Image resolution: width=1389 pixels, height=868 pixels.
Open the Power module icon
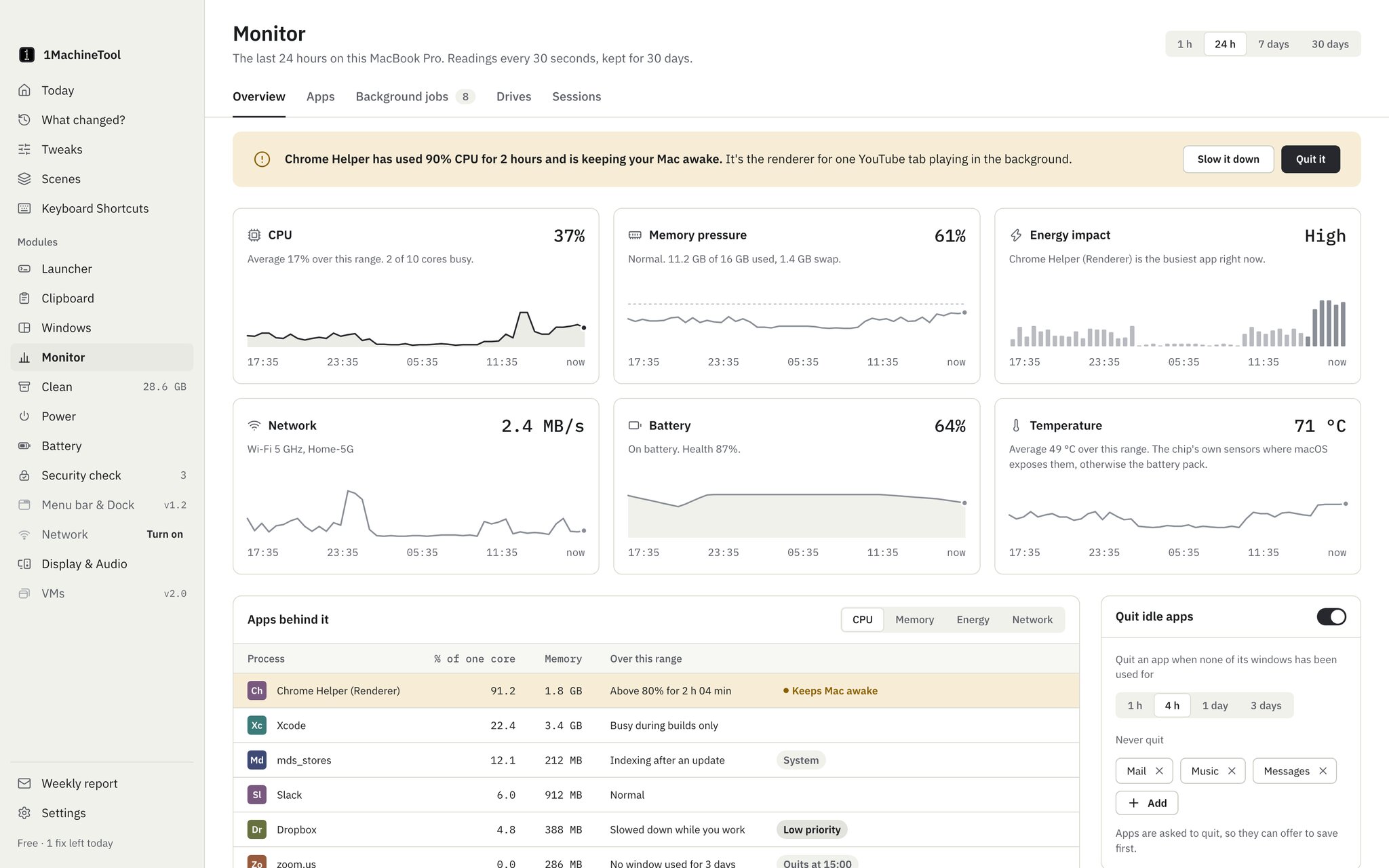[x=24, y=416]
